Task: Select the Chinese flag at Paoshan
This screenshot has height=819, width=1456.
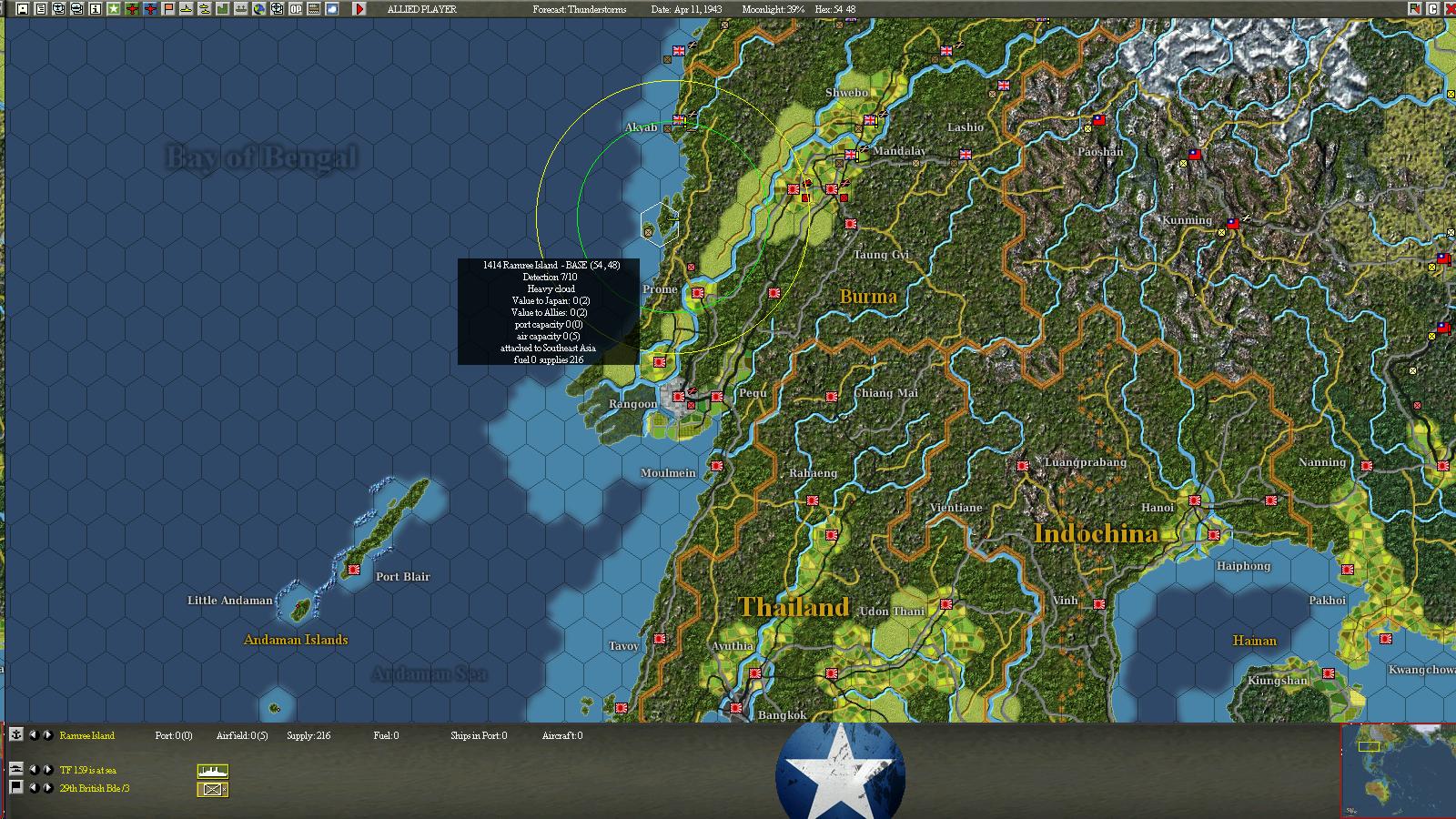Action: pyautogui.click(x=1098, y=120)
